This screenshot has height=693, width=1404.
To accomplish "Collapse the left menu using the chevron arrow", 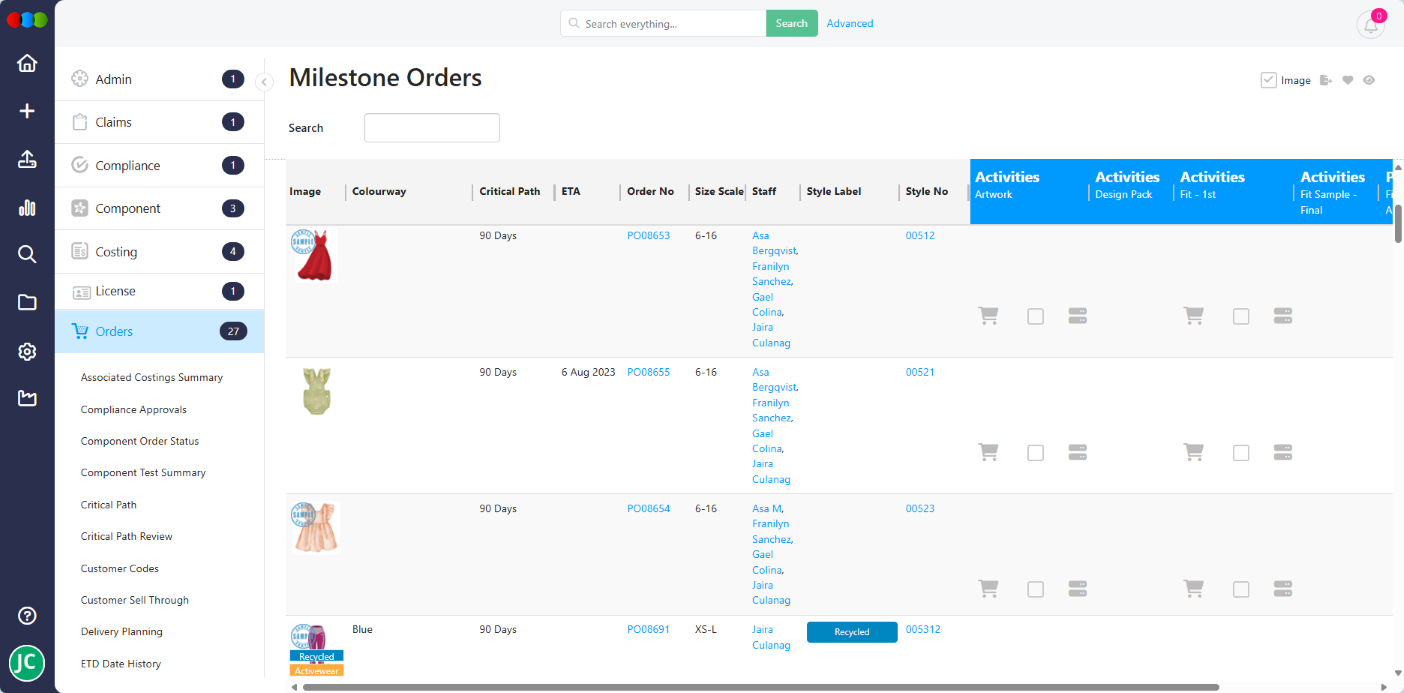I will [x=264, y=83].
